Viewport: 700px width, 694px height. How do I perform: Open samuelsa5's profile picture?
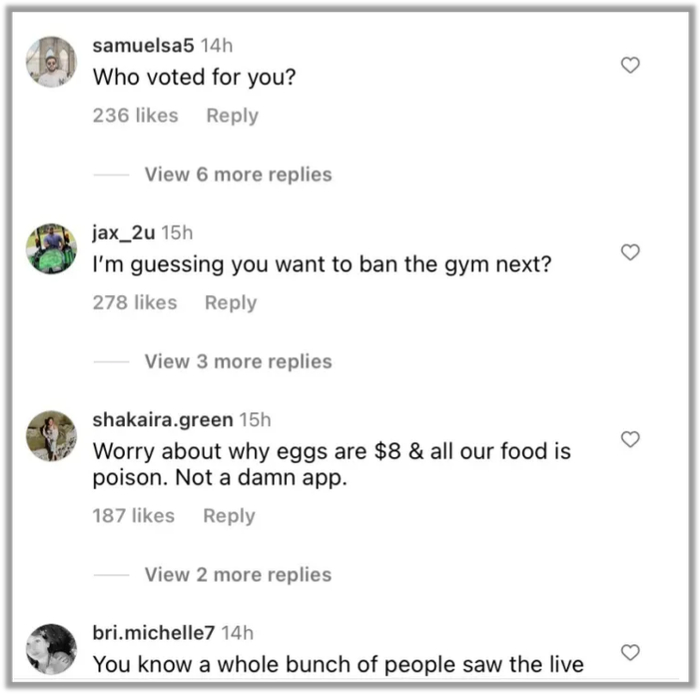pyautogui.click(x=51, y=62)
